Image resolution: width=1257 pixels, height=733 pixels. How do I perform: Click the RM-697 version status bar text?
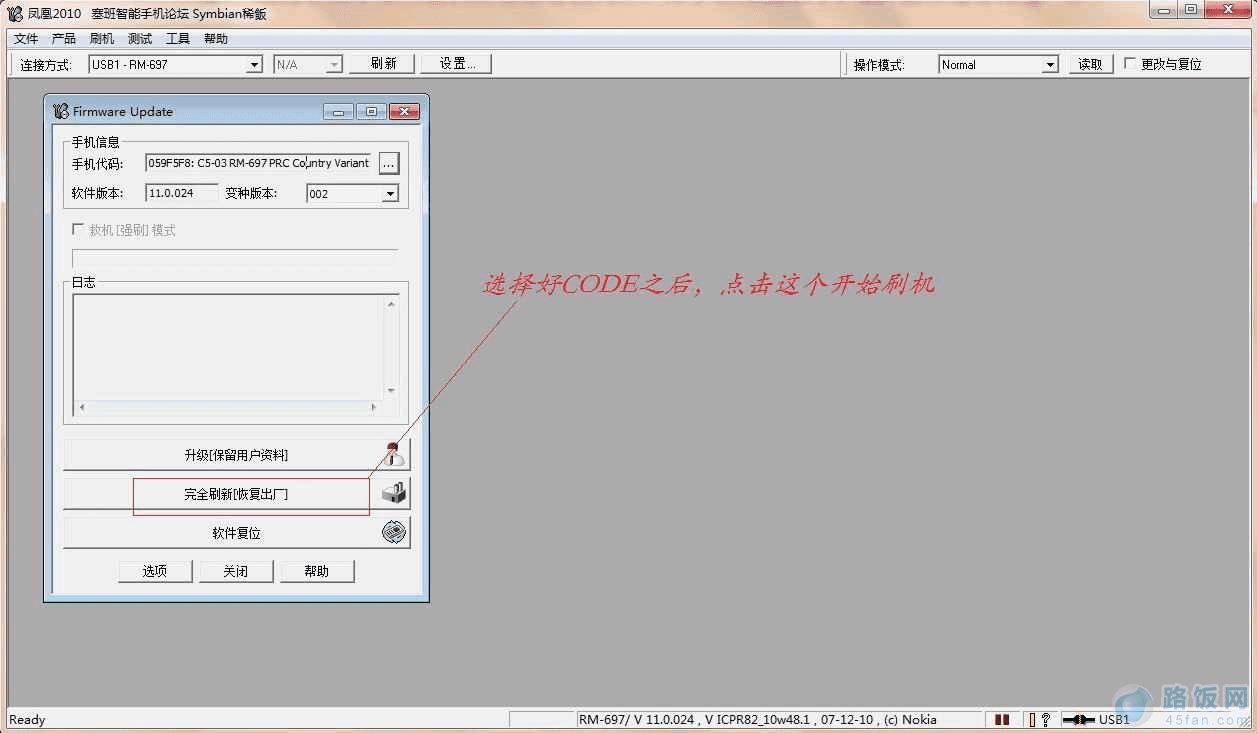757,719
